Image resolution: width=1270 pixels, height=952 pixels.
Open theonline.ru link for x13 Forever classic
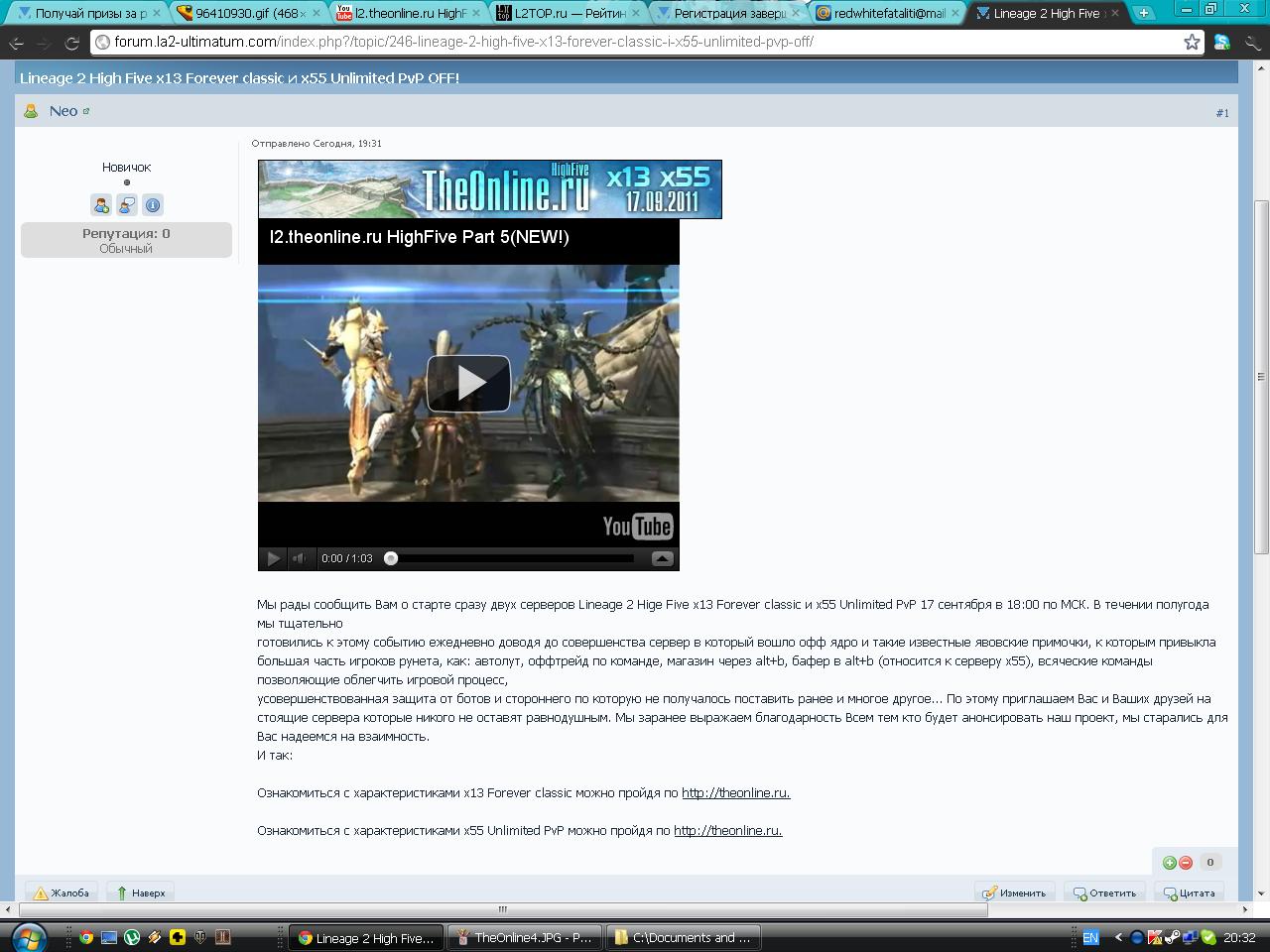(735, 793)
